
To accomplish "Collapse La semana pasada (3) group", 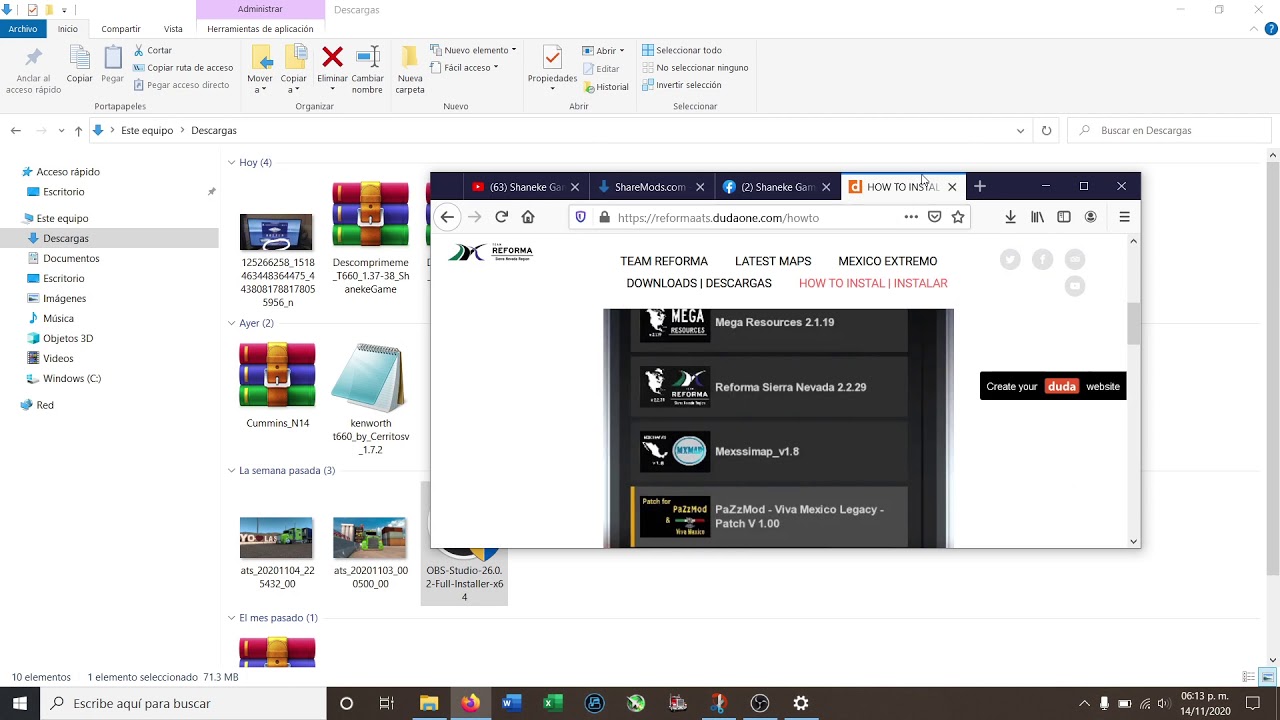I will pos(231,470).
